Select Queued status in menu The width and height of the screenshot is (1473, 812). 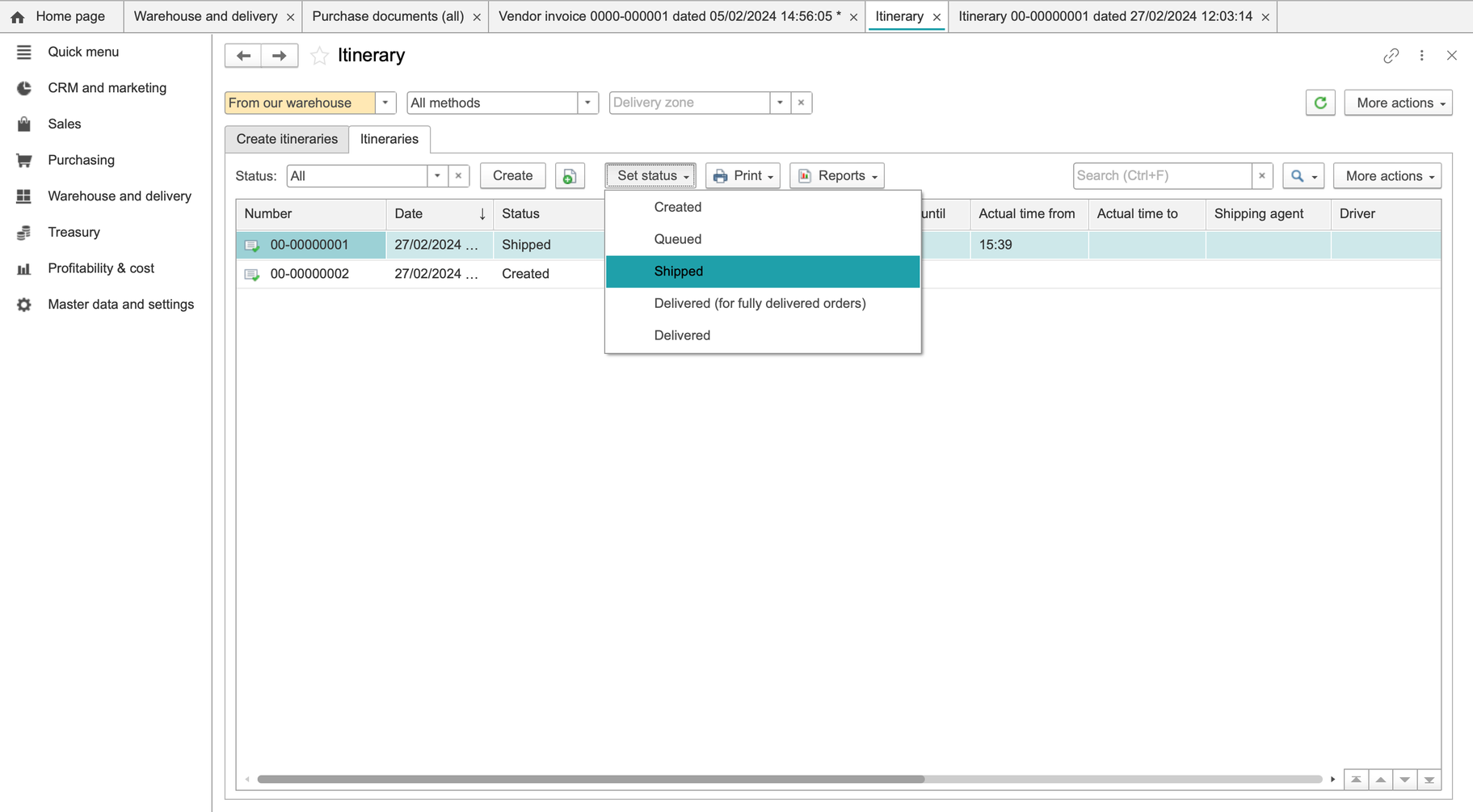click(x=762, y=239)
